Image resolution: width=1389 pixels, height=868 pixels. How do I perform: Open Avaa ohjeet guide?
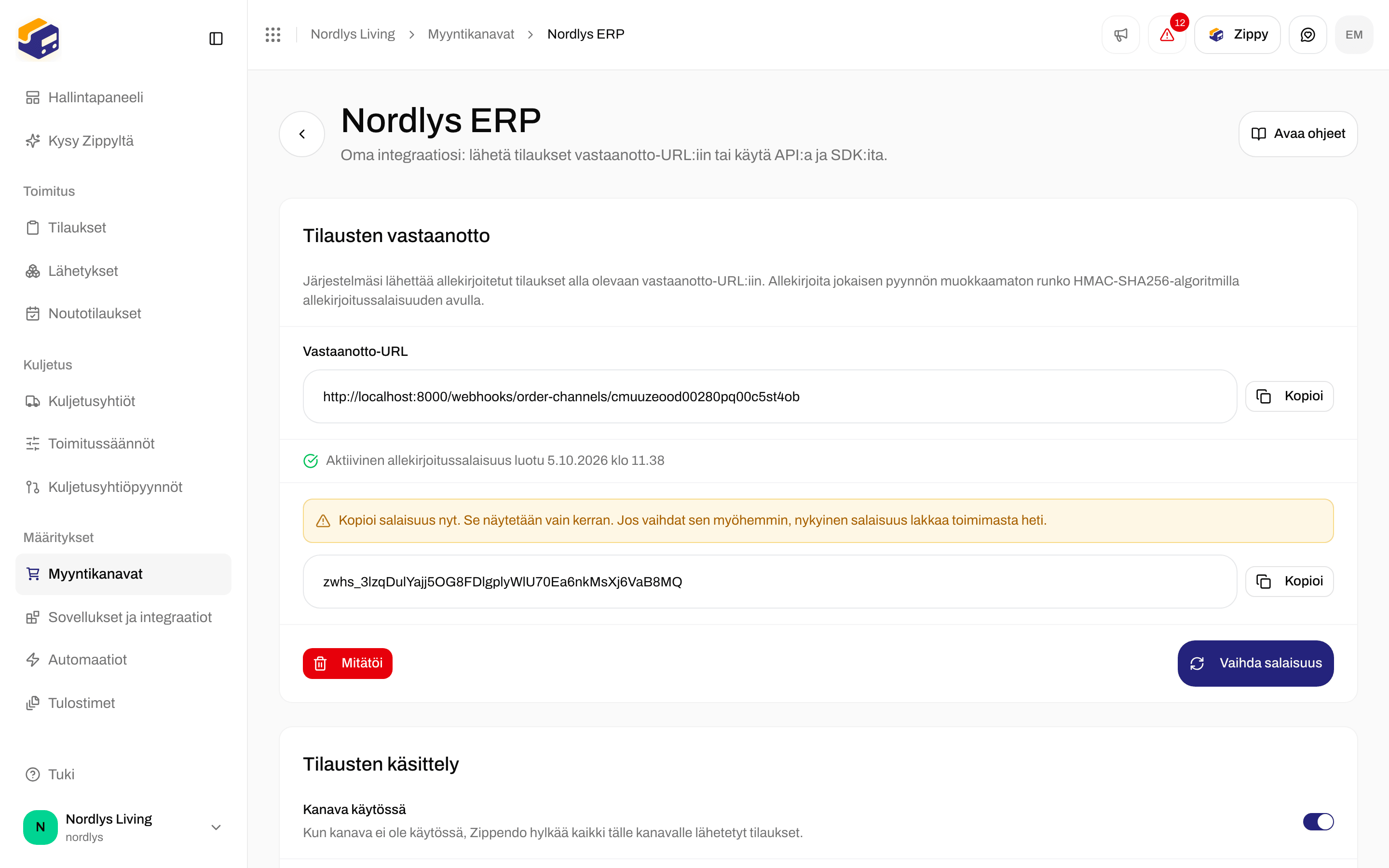(x=1298, y=134)
